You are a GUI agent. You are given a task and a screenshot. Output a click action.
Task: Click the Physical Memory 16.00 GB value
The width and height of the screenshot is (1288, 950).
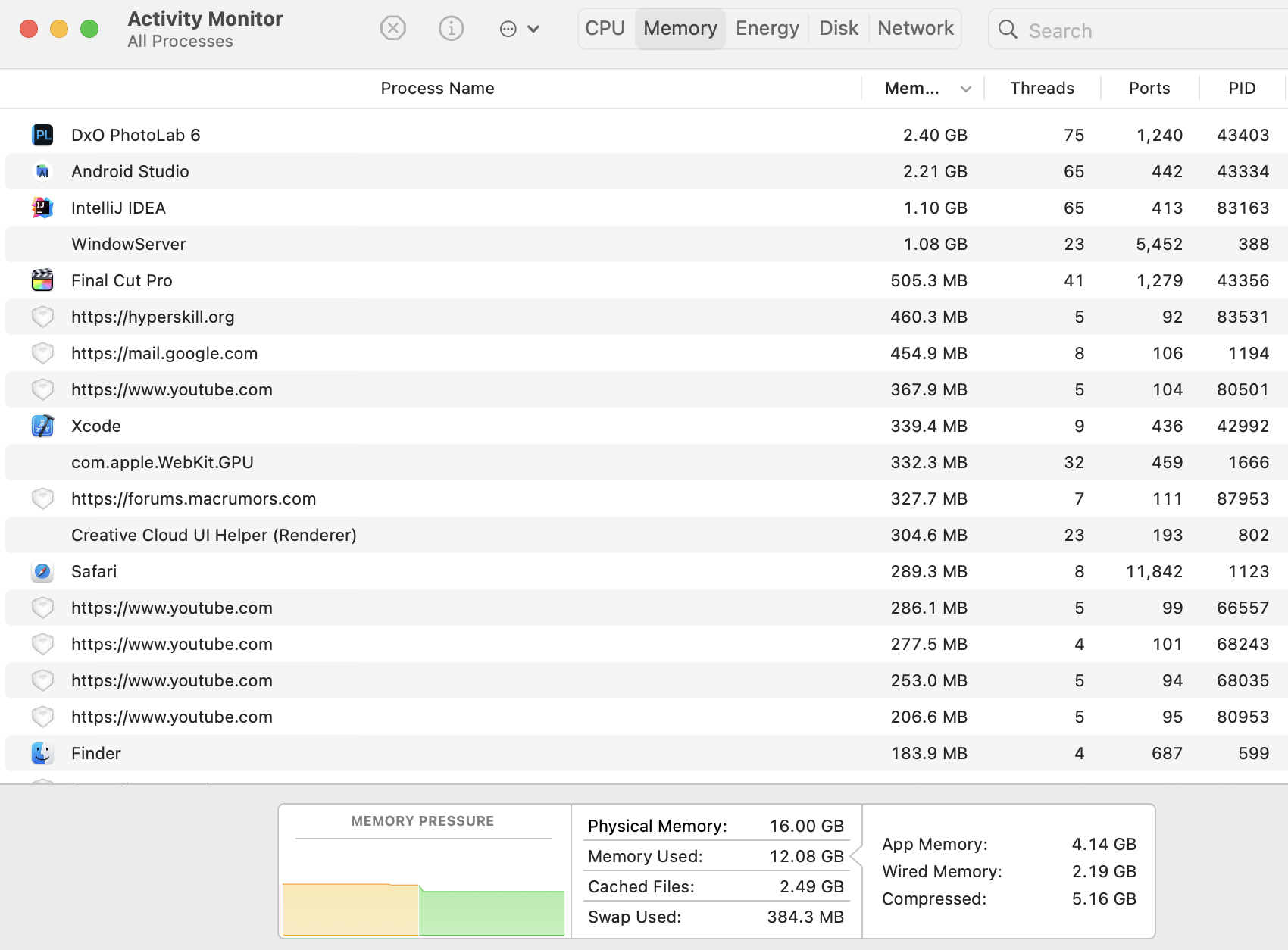[807, 826]
